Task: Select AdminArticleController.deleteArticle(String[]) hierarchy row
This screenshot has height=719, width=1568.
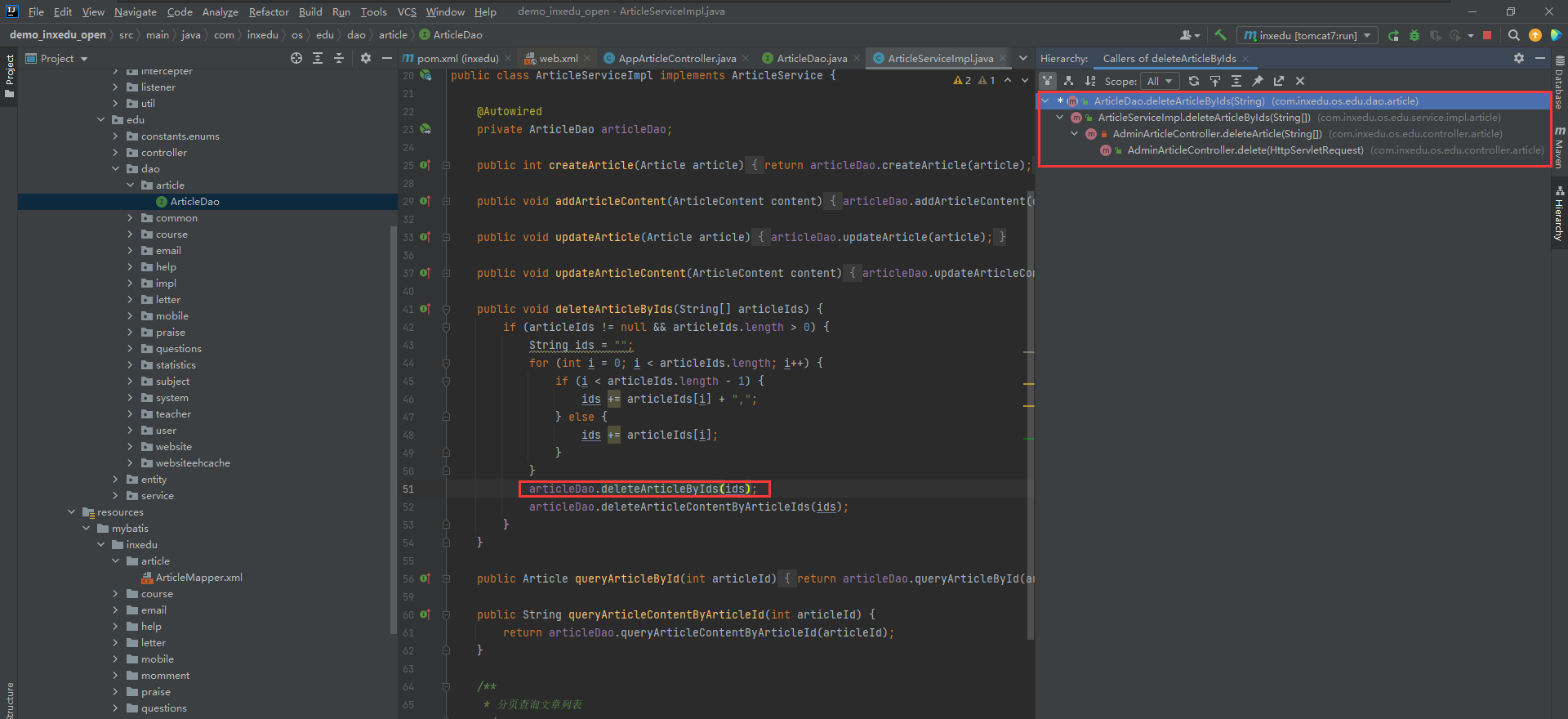Action: [x=1294, y=134]
